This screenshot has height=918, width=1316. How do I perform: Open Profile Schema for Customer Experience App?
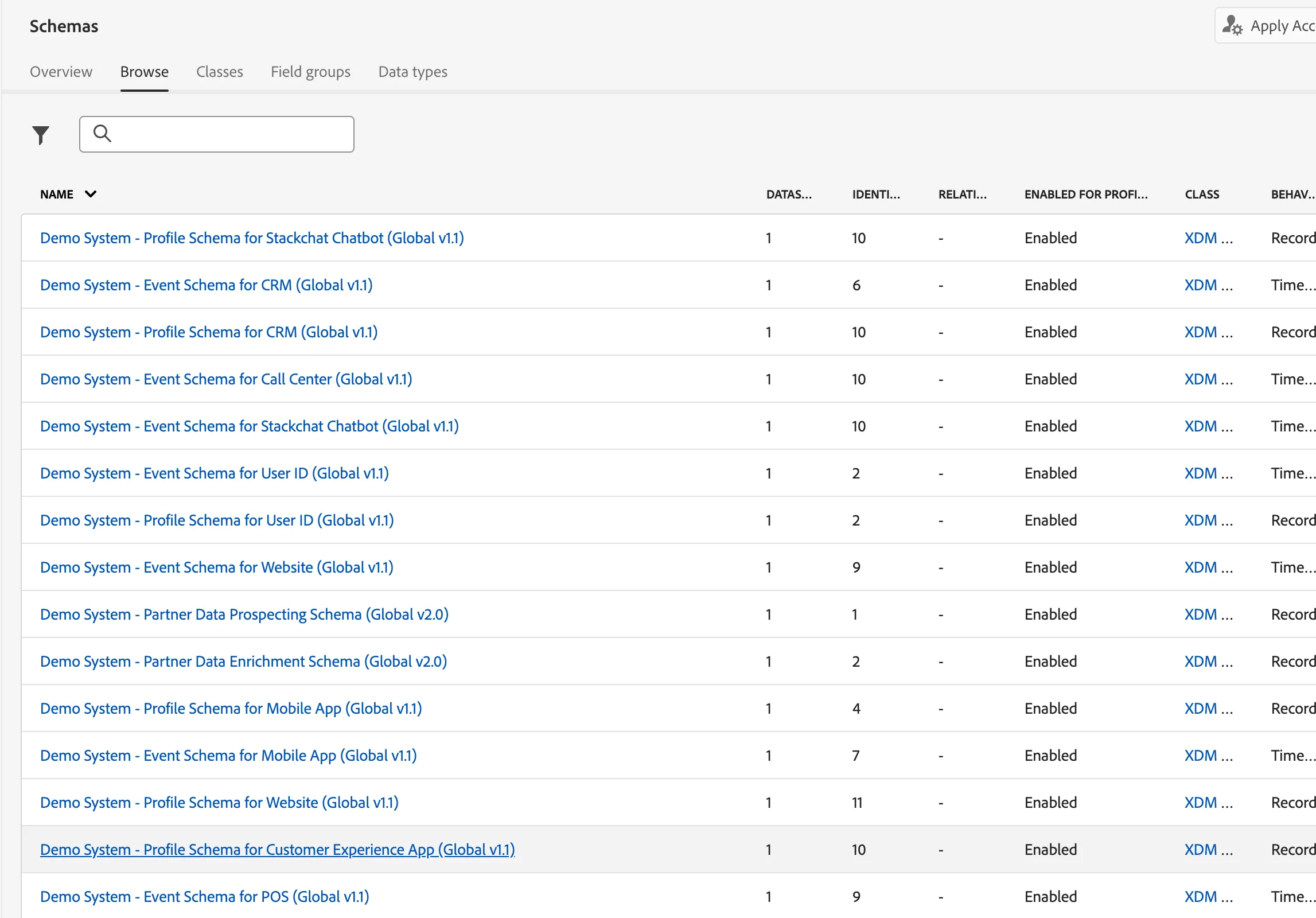point(278,850)
